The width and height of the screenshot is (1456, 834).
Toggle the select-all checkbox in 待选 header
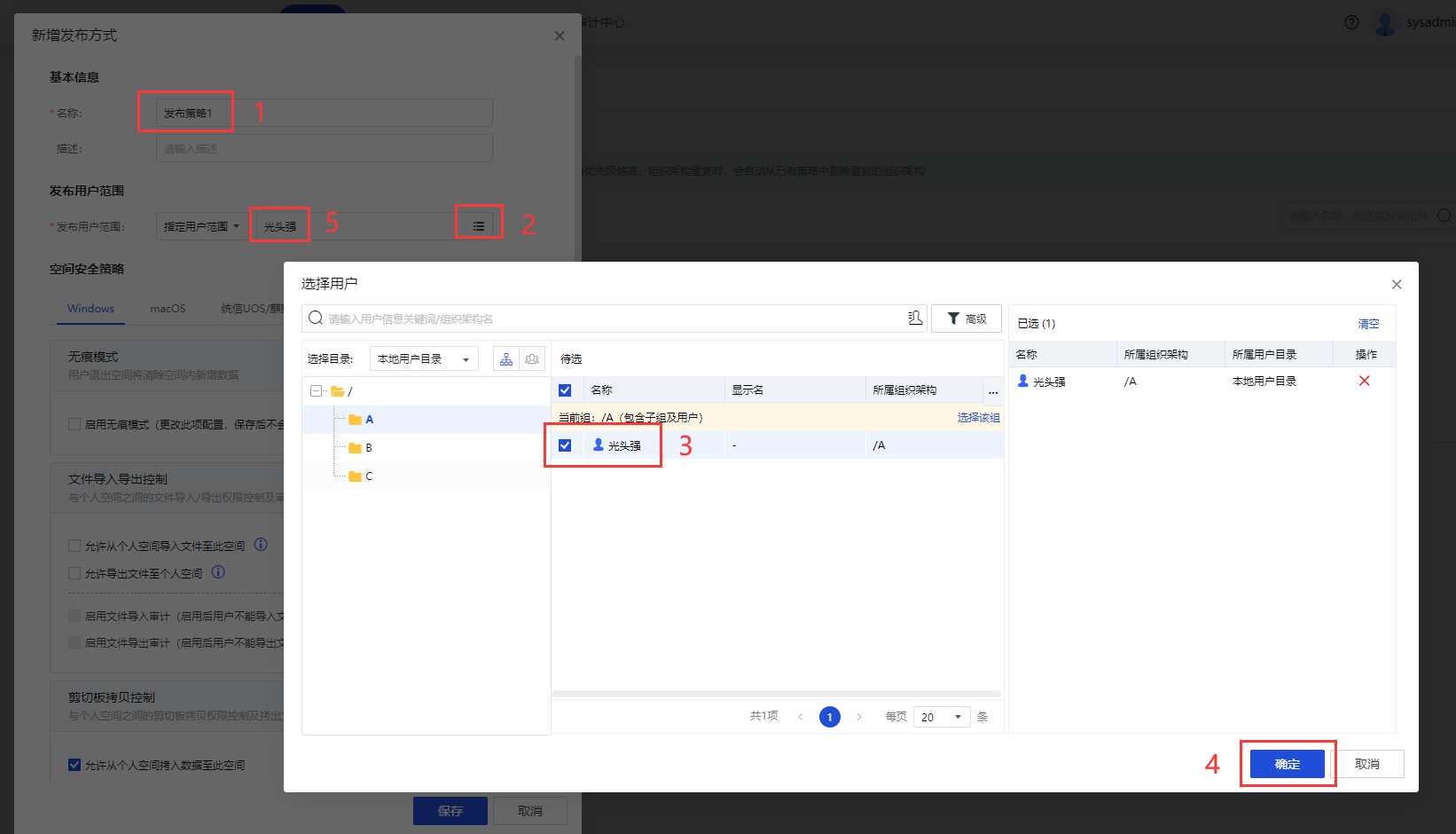565,390
